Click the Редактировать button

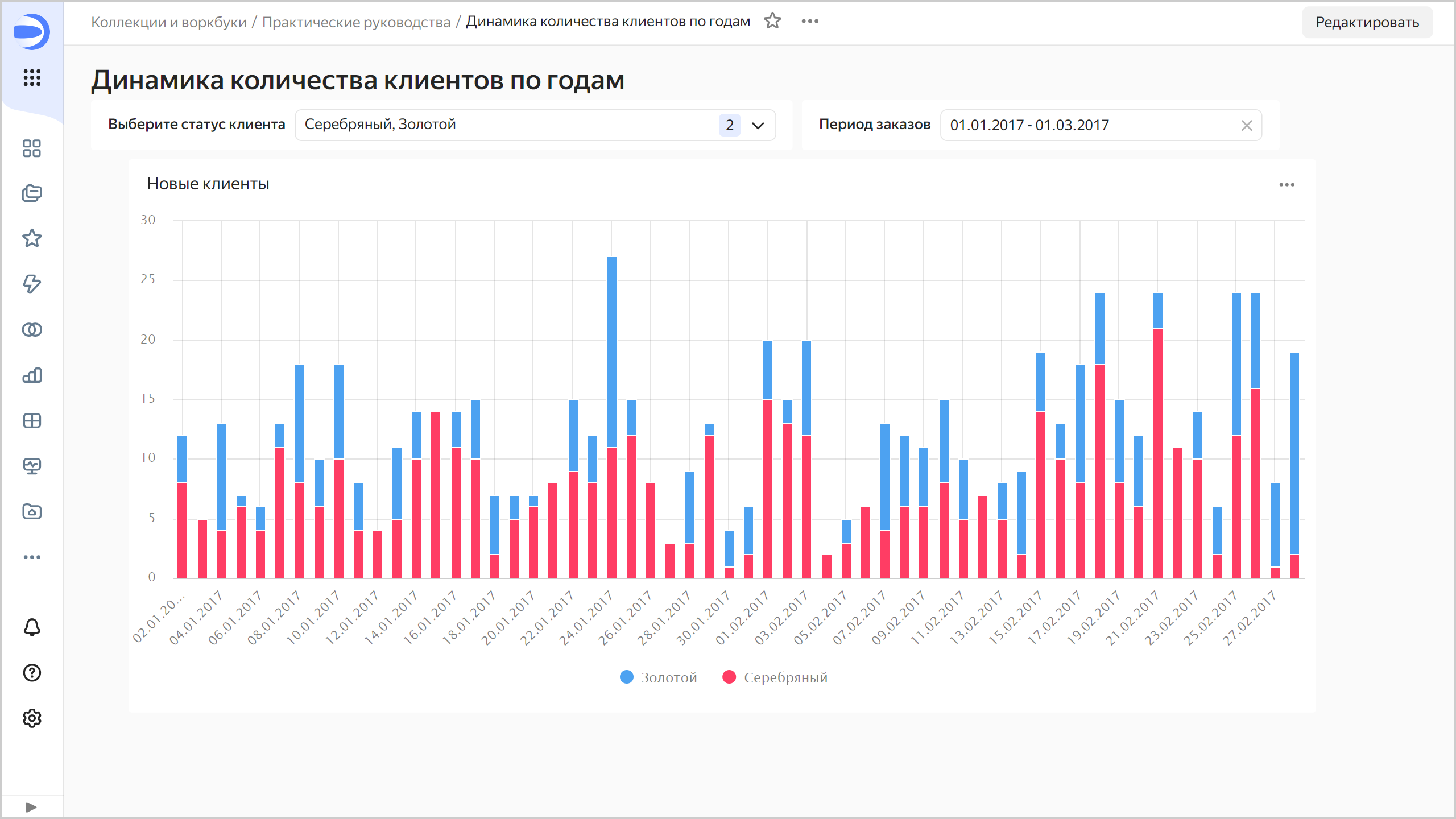pyautogui.click(x=1367, y=22)
